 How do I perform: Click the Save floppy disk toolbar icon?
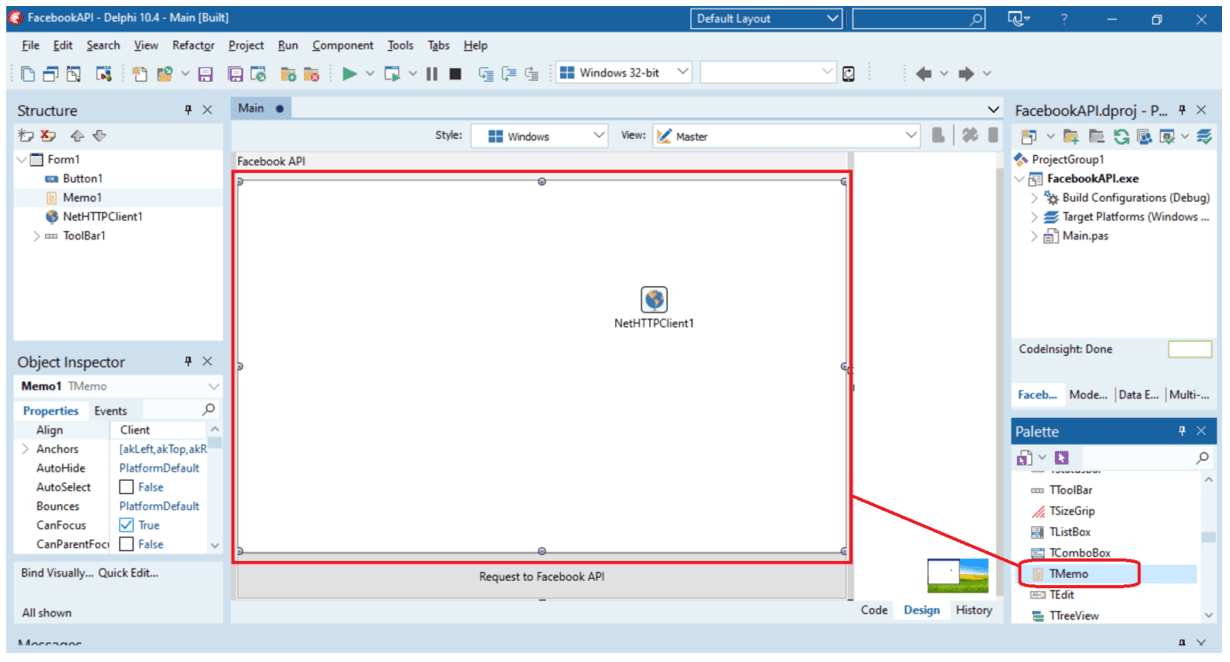pos(206,73)
